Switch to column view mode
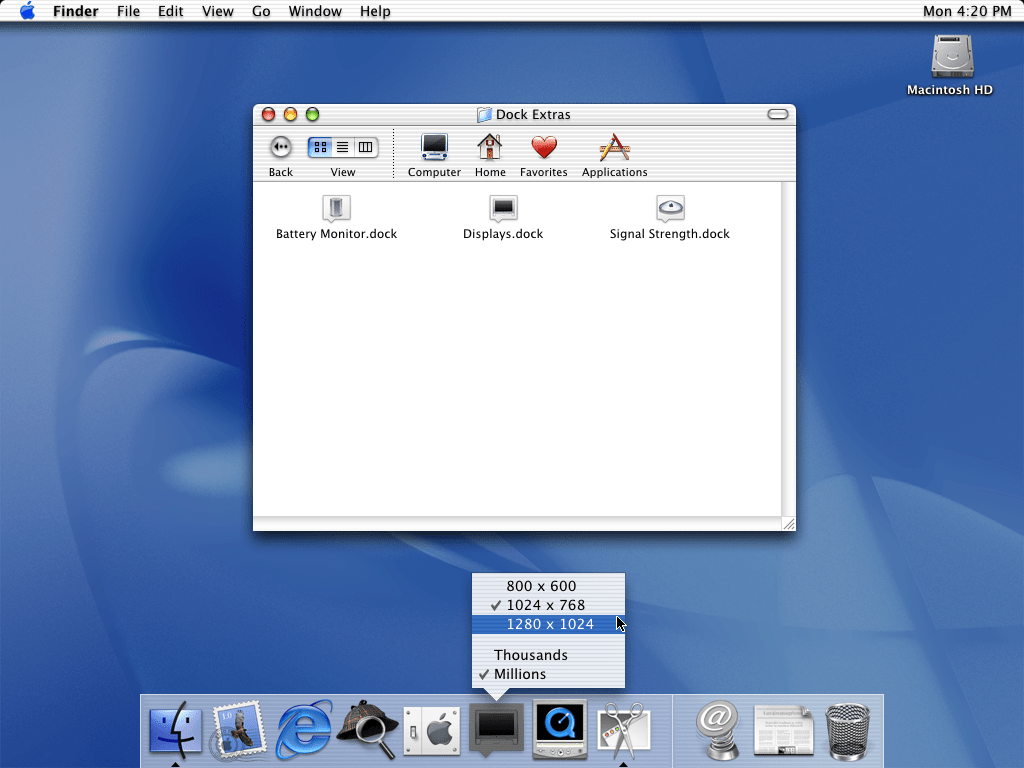Screen dimensions: 1024x768 (x=366, y=147)
